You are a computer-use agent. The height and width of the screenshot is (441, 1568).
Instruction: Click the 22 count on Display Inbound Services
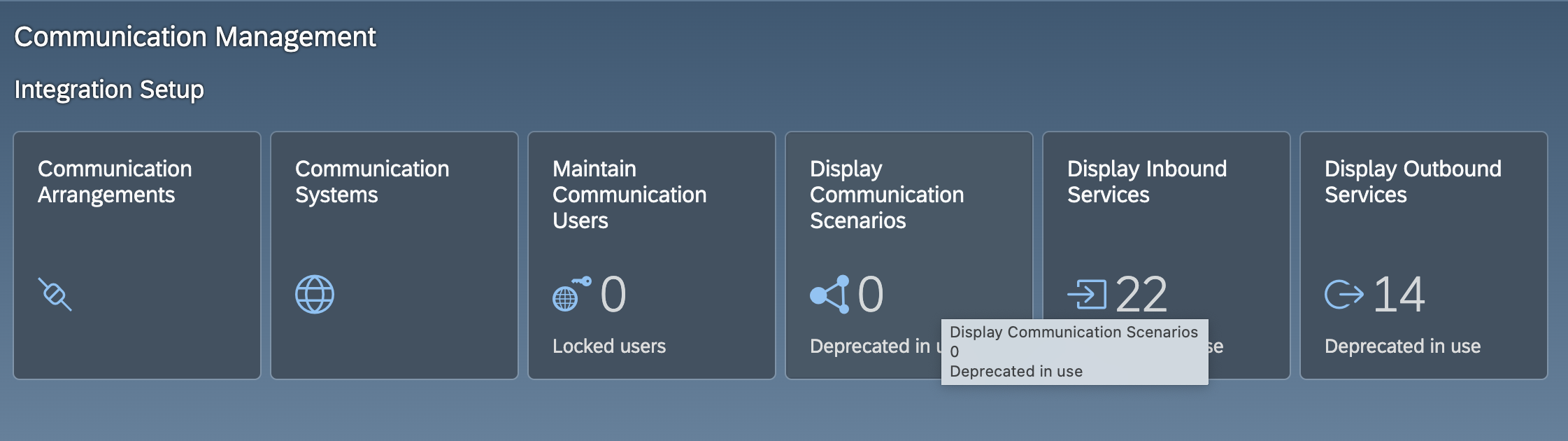click(x=1141, y=294)
